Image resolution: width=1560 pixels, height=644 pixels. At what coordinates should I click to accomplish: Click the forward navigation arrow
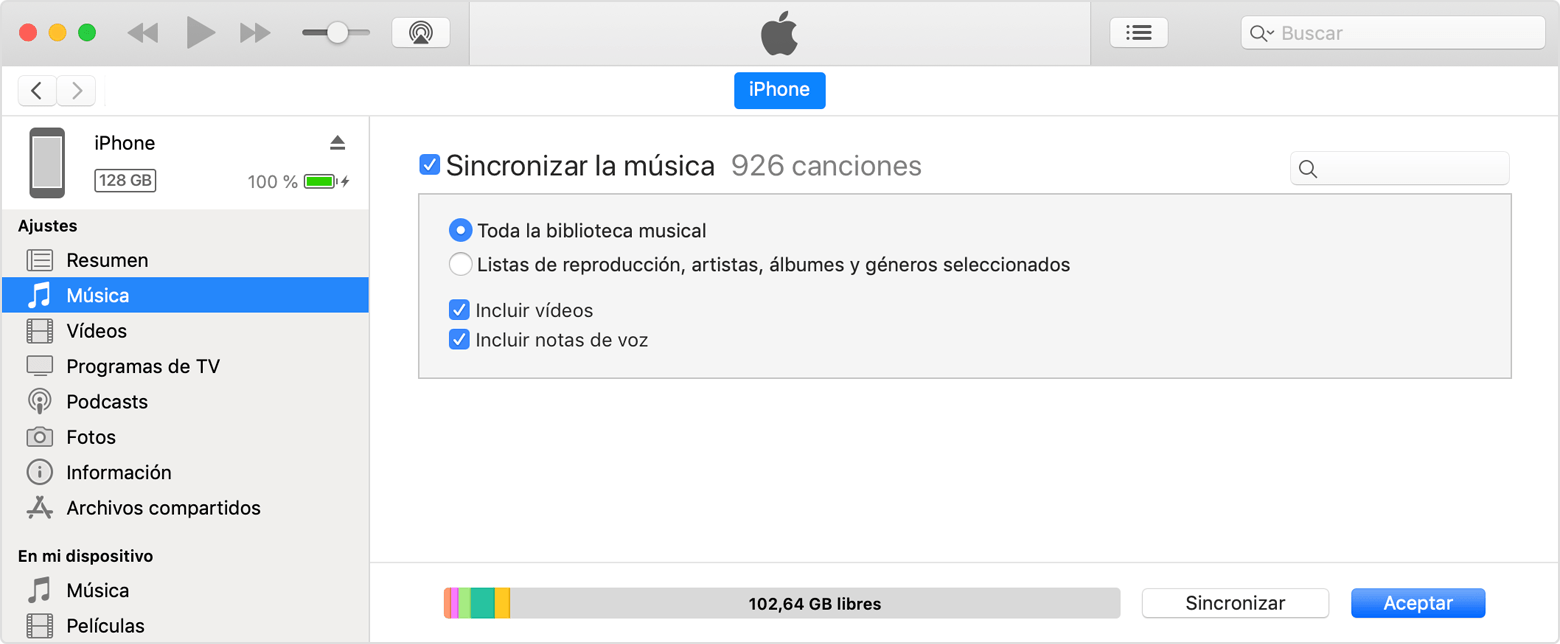click(x=76, y=91)
